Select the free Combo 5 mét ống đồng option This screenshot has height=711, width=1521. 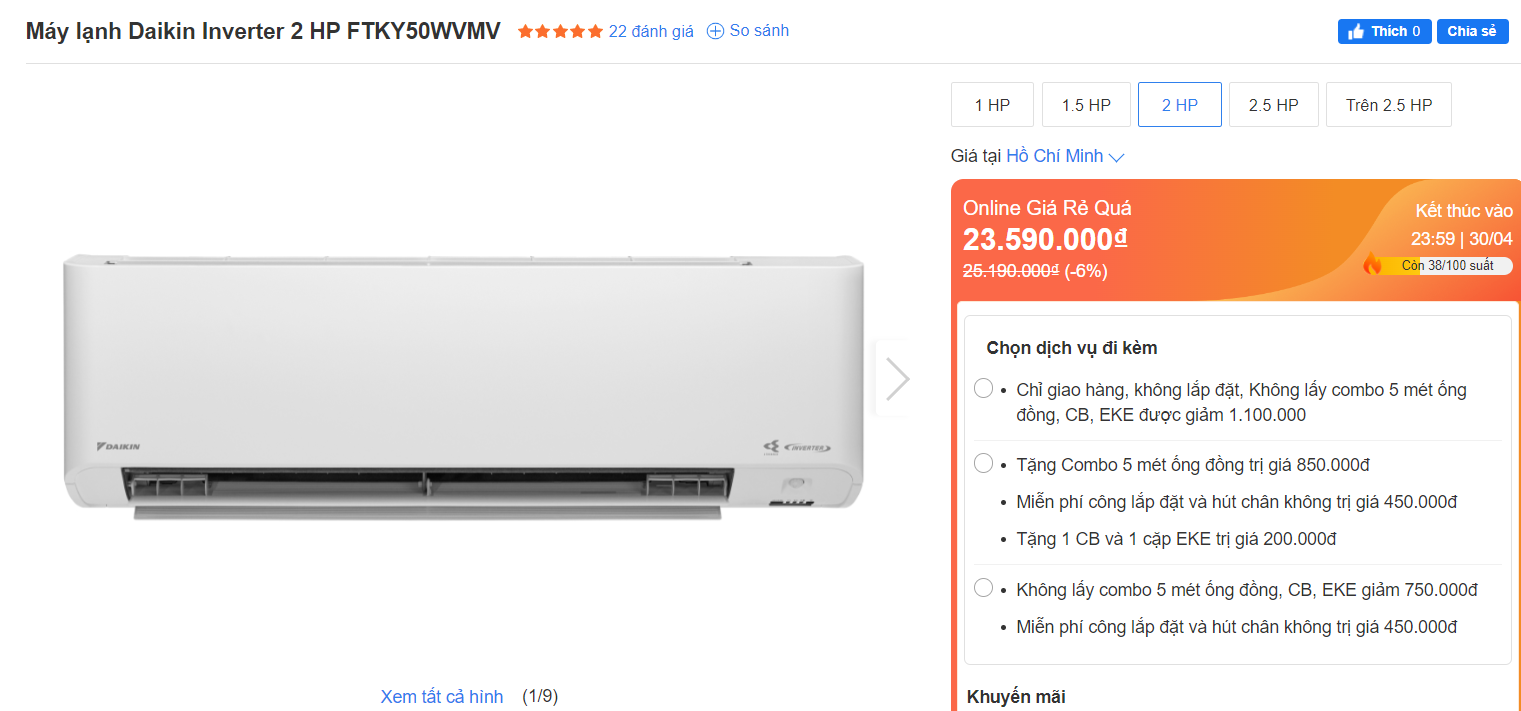point(983,464)
